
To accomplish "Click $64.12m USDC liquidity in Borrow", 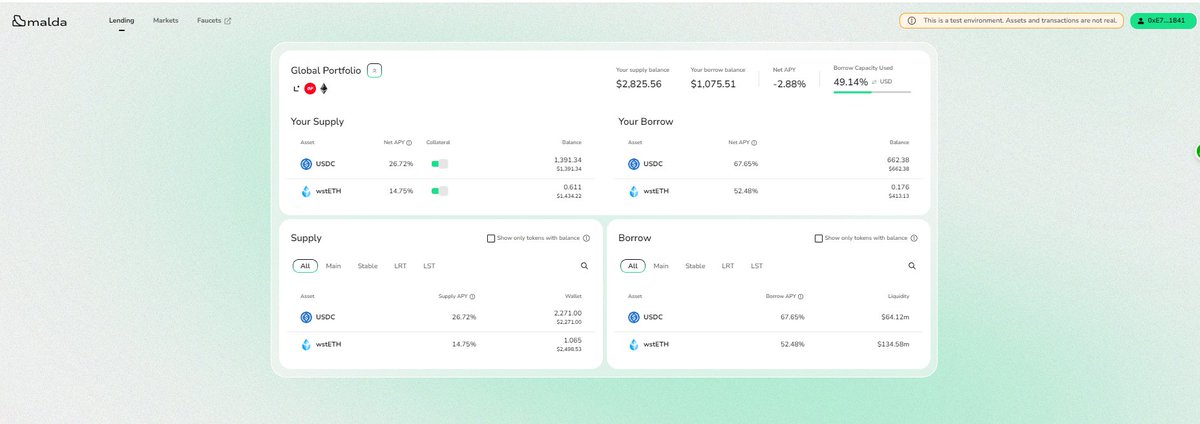I will pyautogui.click(x=895, y=317).
